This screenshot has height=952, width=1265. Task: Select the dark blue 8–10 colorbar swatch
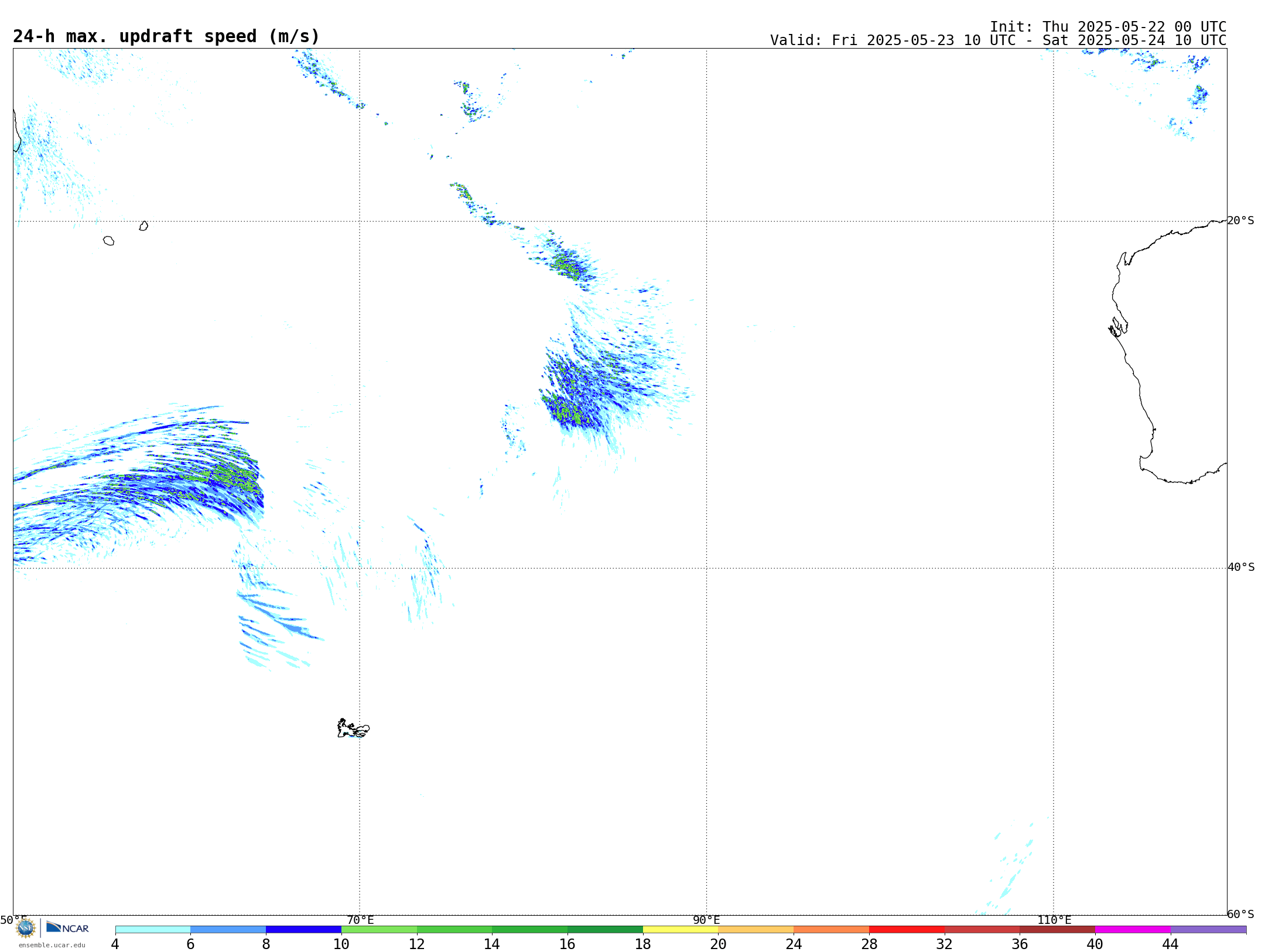(x=303, y=930)
